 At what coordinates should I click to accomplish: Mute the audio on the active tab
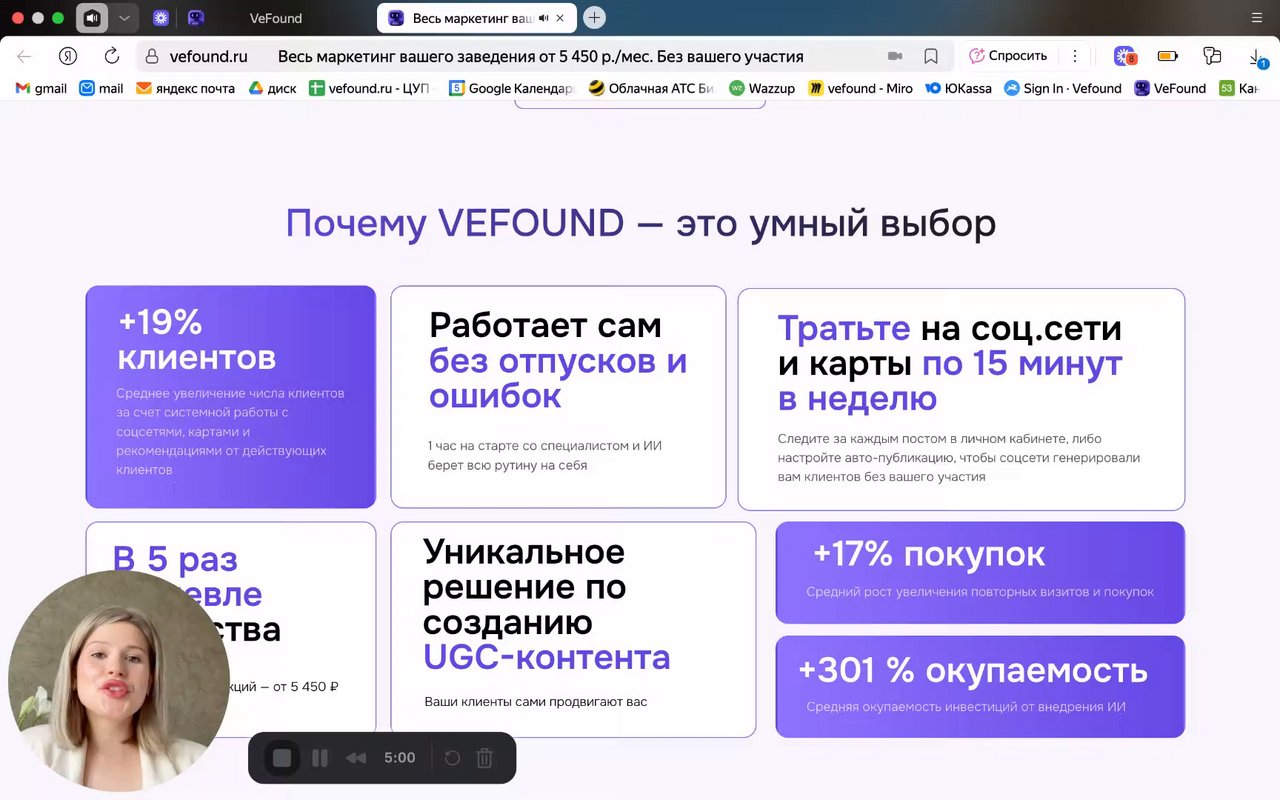543,18
